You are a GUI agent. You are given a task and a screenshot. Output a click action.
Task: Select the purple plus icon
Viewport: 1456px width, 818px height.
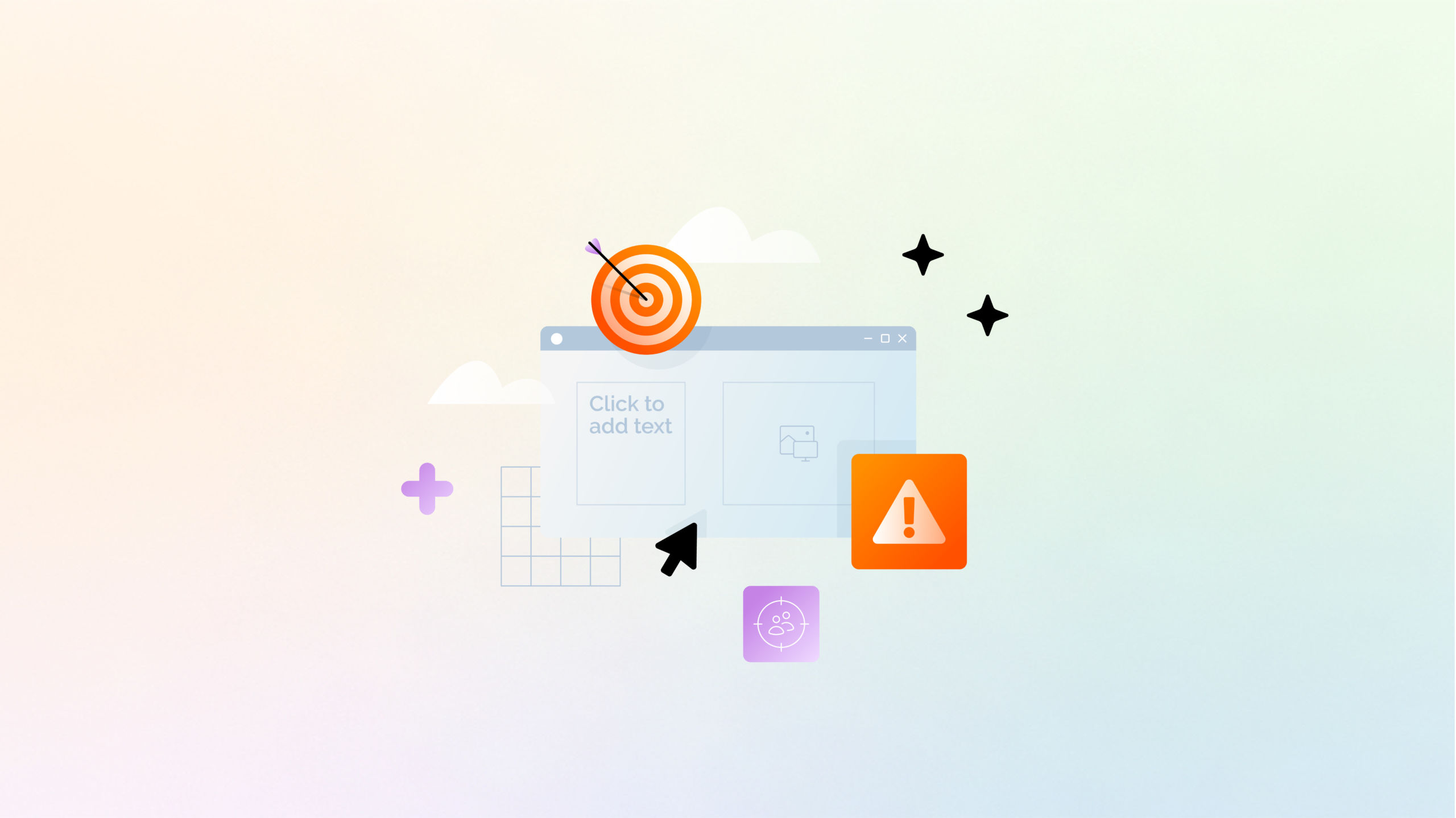pyautogui.click(x=426, y=487)
